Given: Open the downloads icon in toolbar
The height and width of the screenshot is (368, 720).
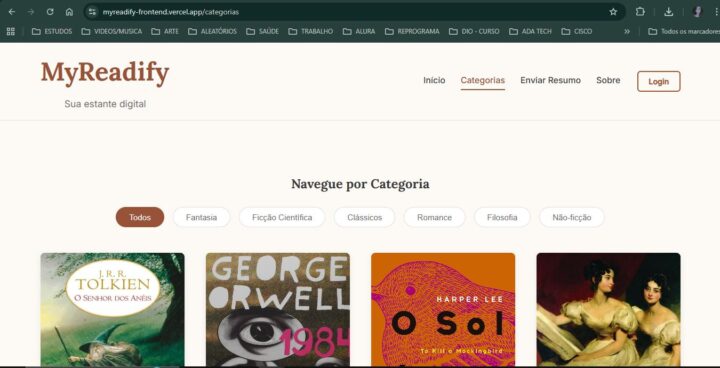Looking at the screenshot, I should [x=669, y=12].
